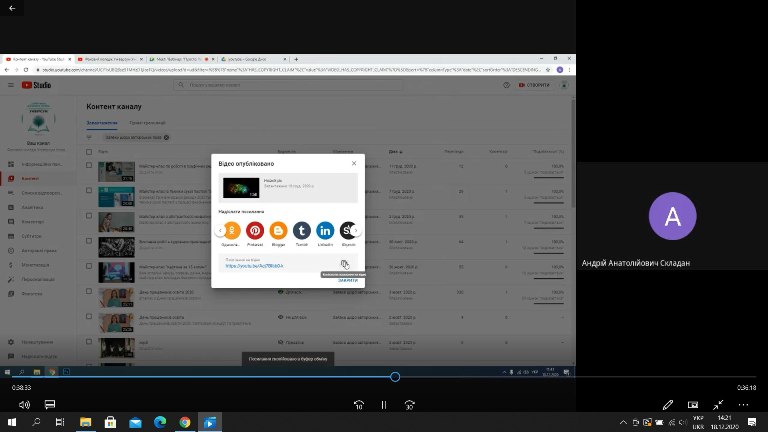This screenshot has width=768, height=432.
Task: Bookmark the page with the star icon
Action: click(548, 70)
